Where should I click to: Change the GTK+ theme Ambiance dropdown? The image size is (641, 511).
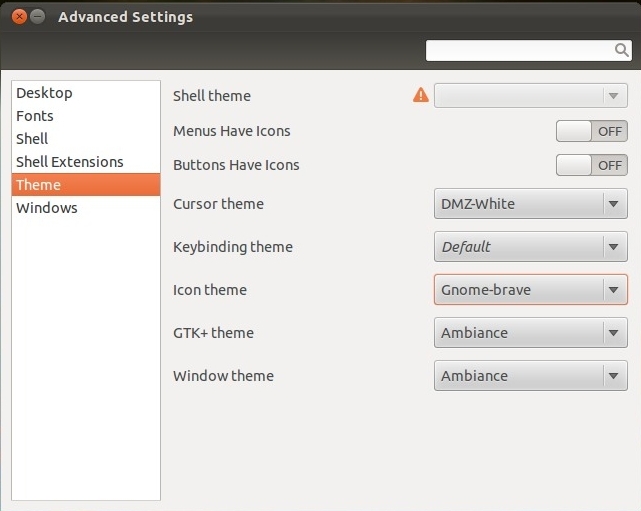click(531, 332)
